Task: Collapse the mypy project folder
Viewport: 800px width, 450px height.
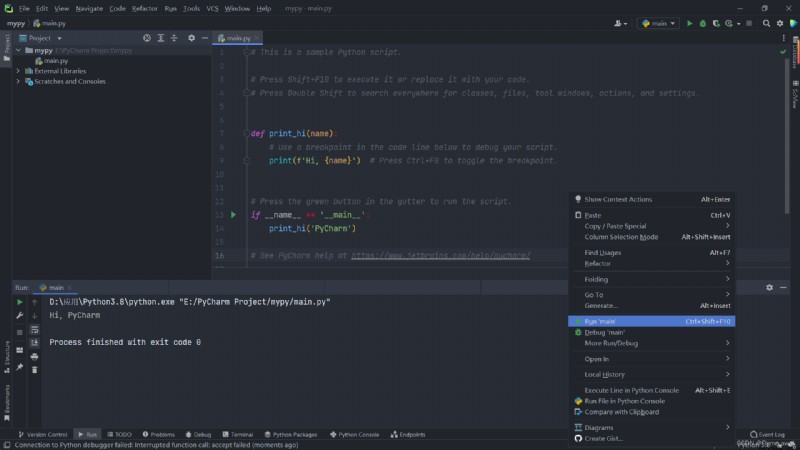Action: click(18, 51)
